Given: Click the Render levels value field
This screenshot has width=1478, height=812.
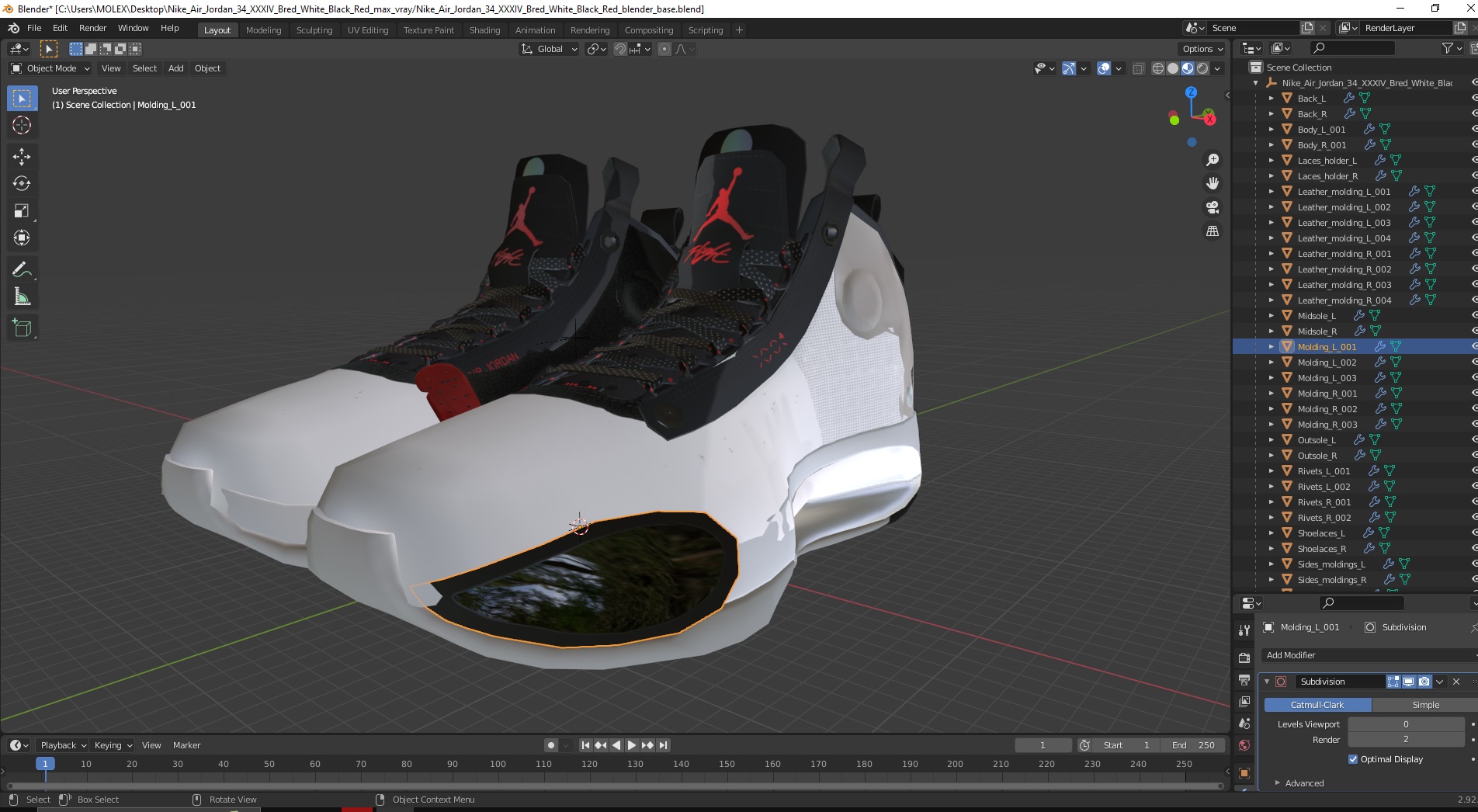Looking at the screenshot, I should tap(1406, 740).
